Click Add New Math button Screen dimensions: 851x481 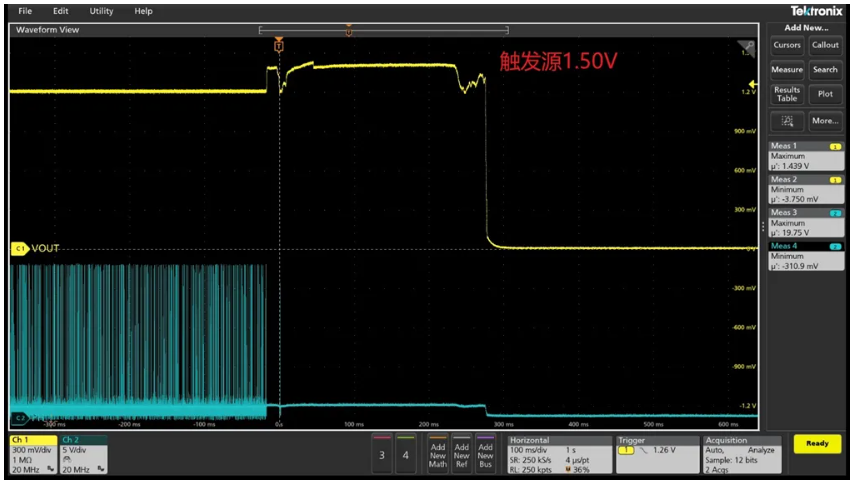pyautogui.click(x=437, y=455)
